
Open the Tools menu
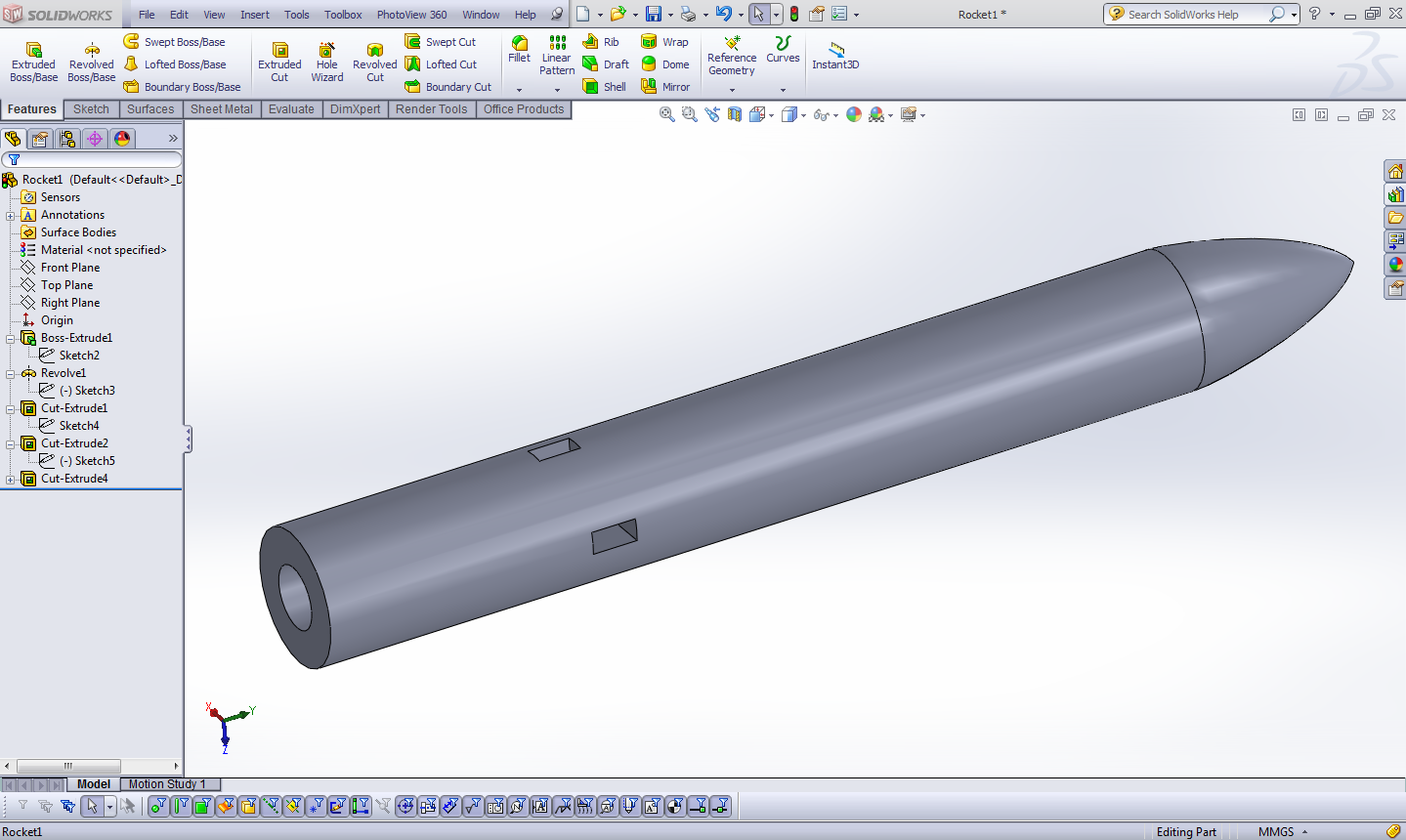tap(297, 15)
